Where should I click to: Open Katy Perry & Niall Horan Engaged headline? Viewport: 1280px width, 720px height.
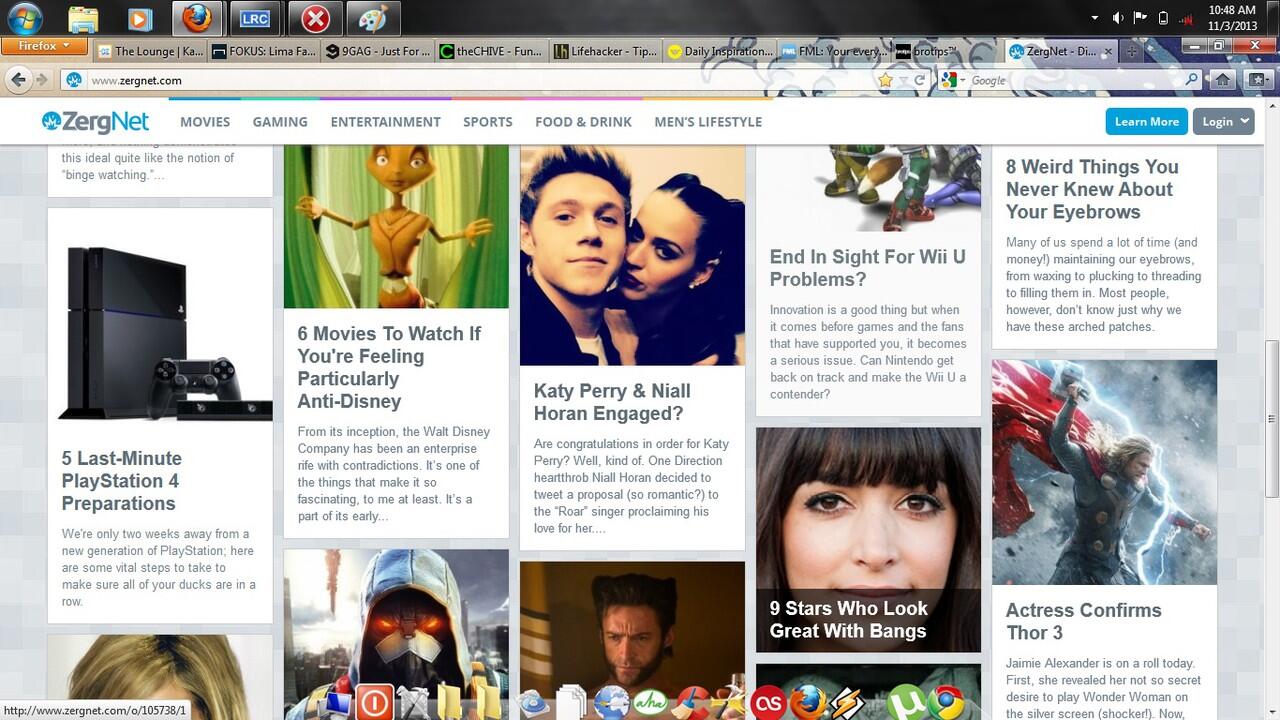(x=612, y=402)
